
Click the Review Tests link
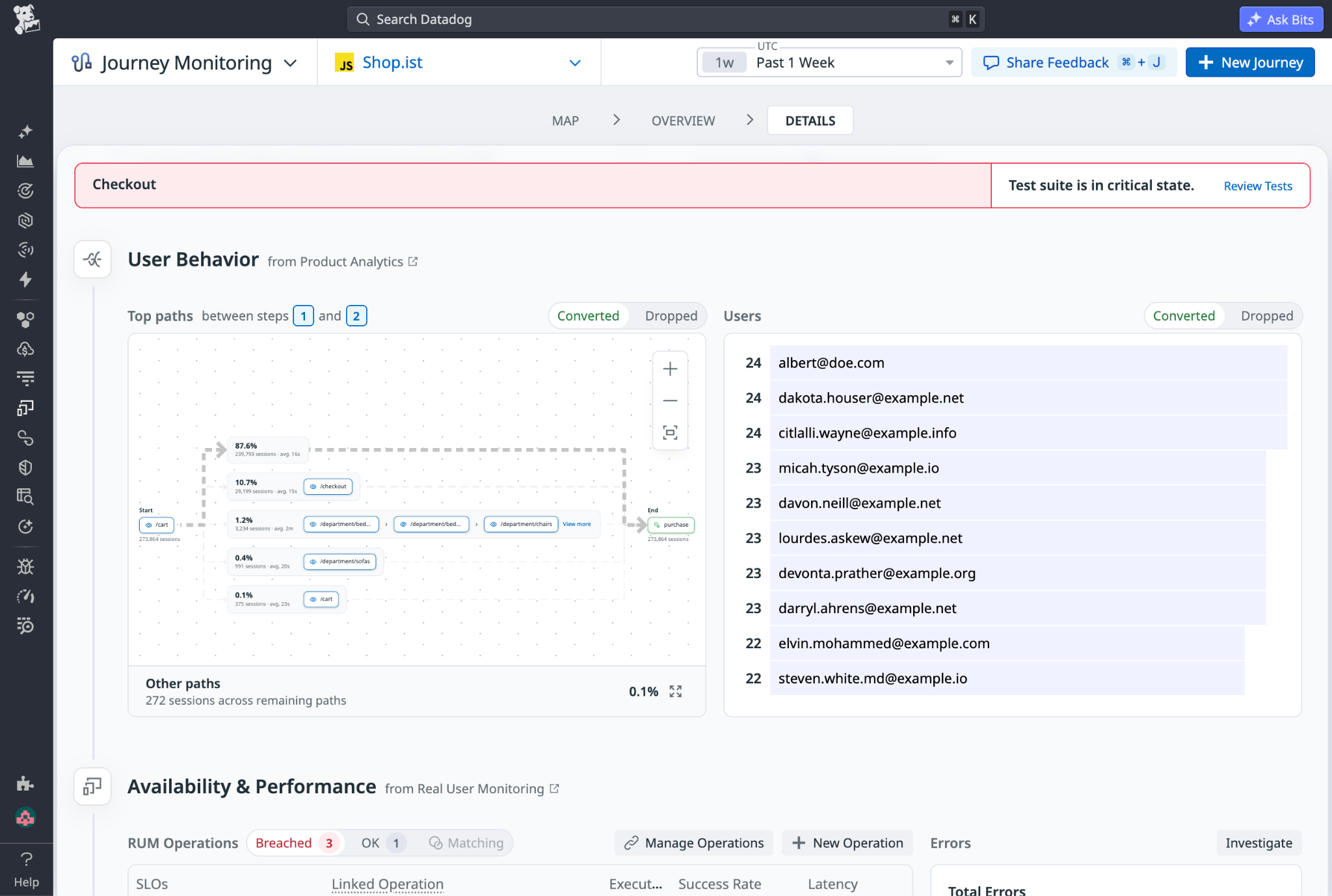(x=1258, y=186)
